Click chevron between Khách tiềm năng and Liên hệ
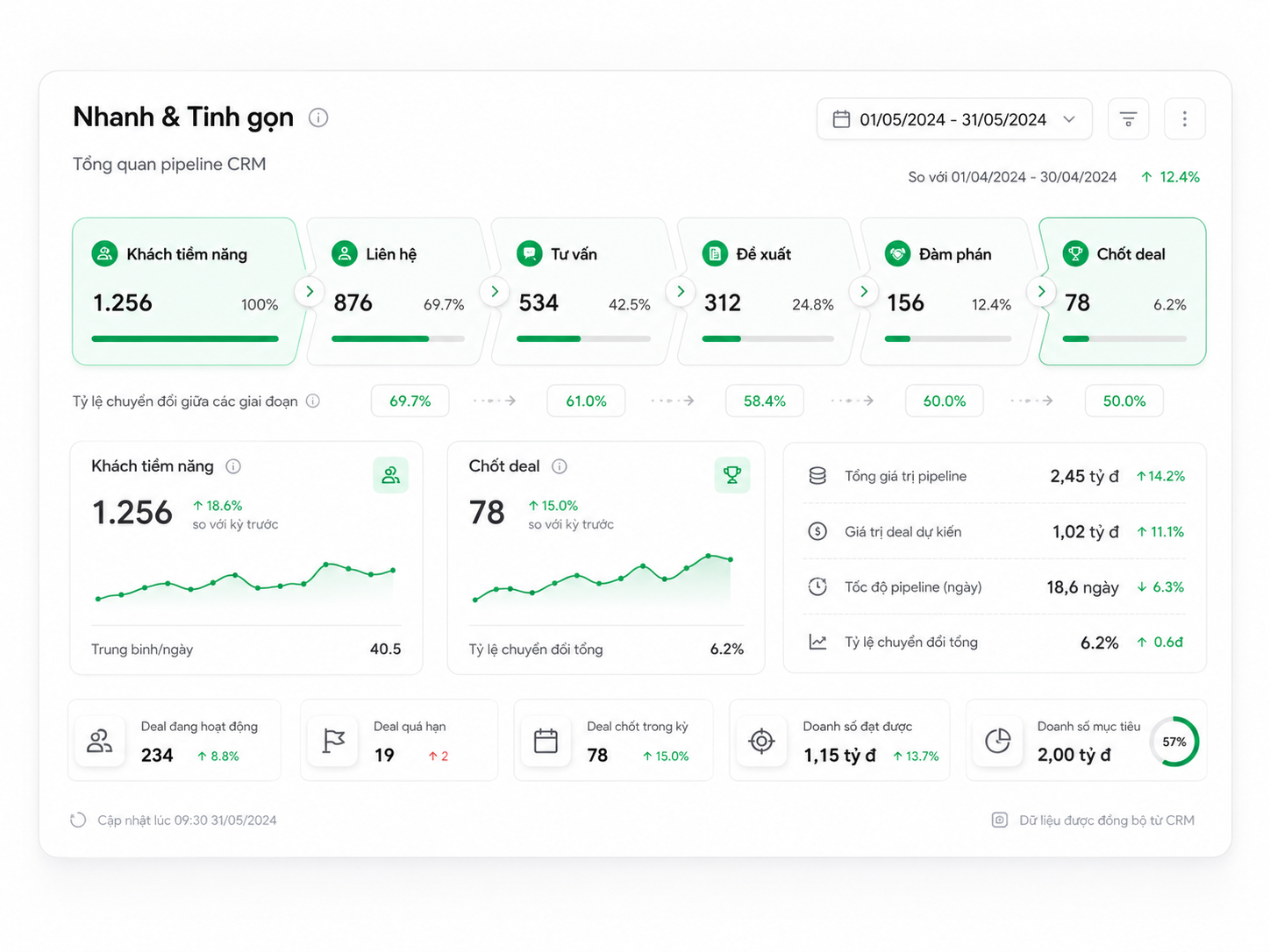The width and height of the screenshot is (1270, 952). click(310, 291)
